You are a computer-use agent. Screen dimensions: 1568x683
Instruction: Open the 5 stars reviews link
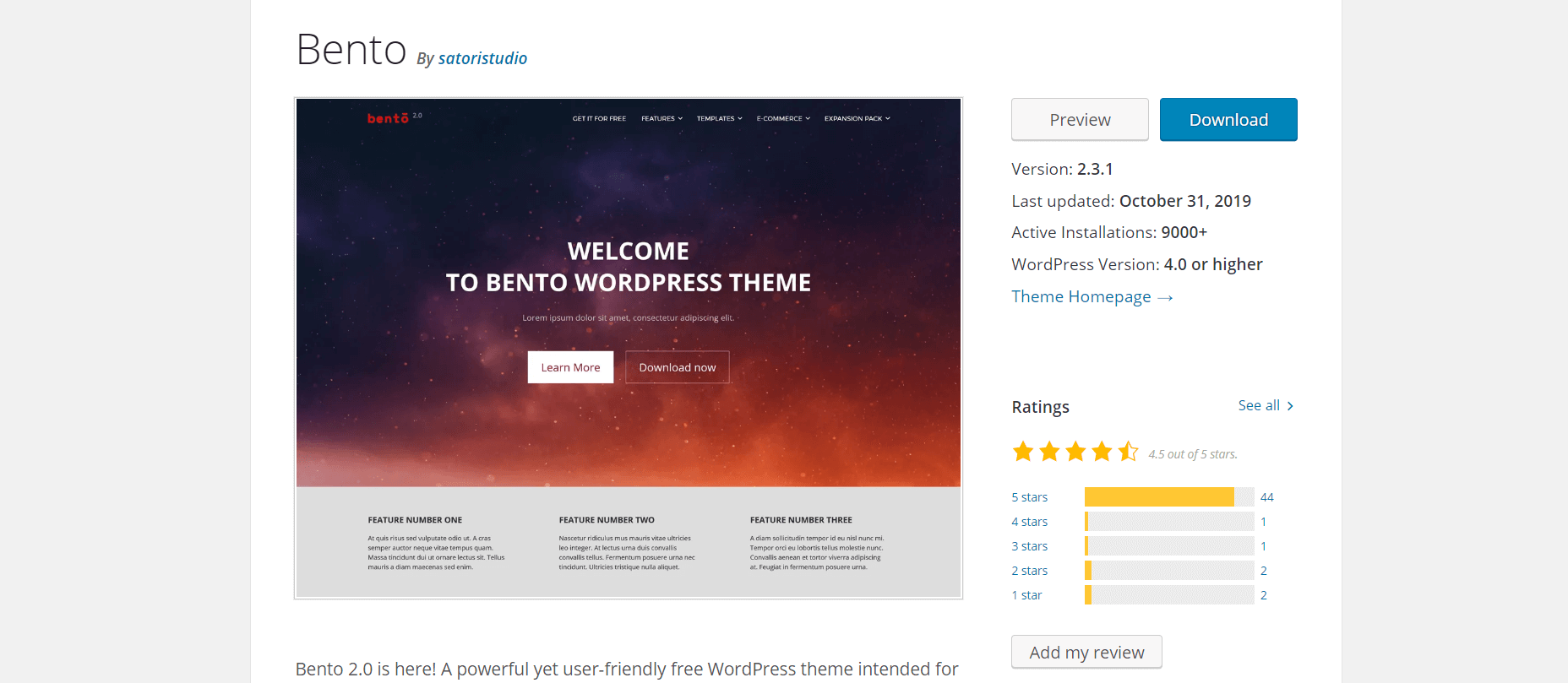tap(1029, 497)
